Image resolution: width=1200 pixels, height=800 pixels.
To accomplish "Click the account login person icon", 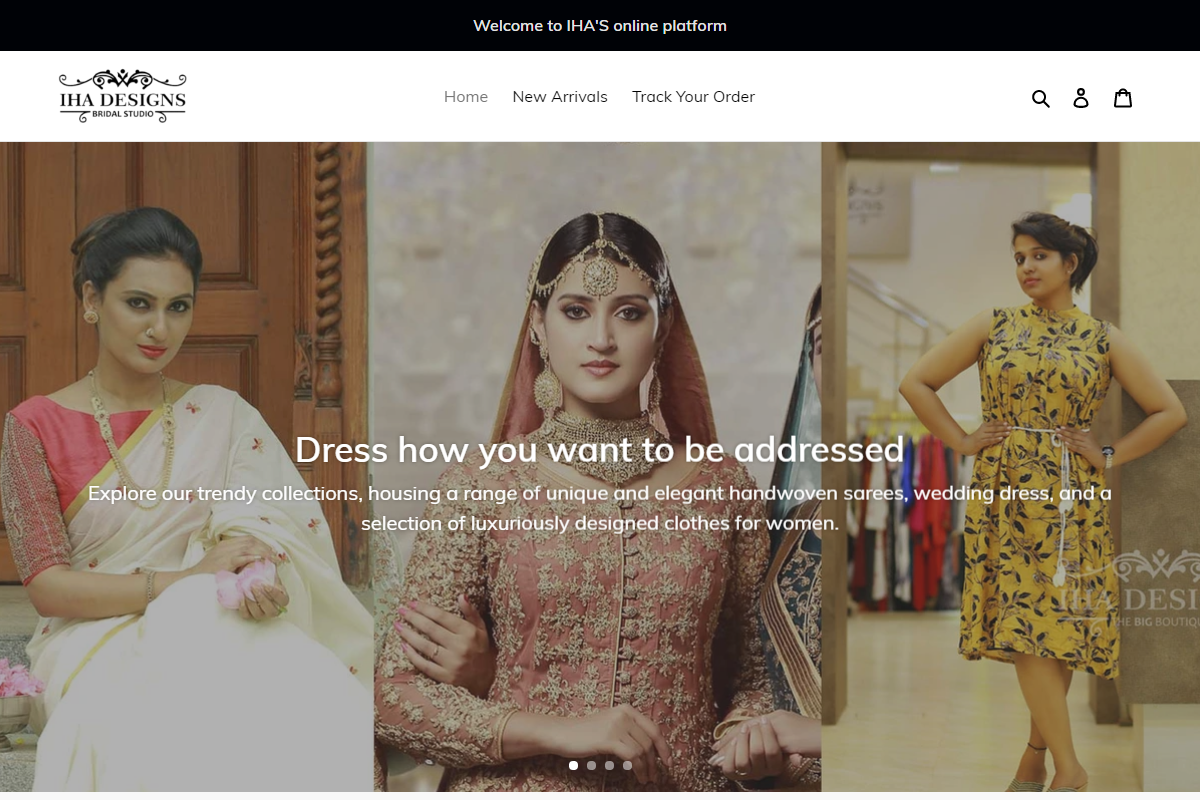I will click(1081, 98).
